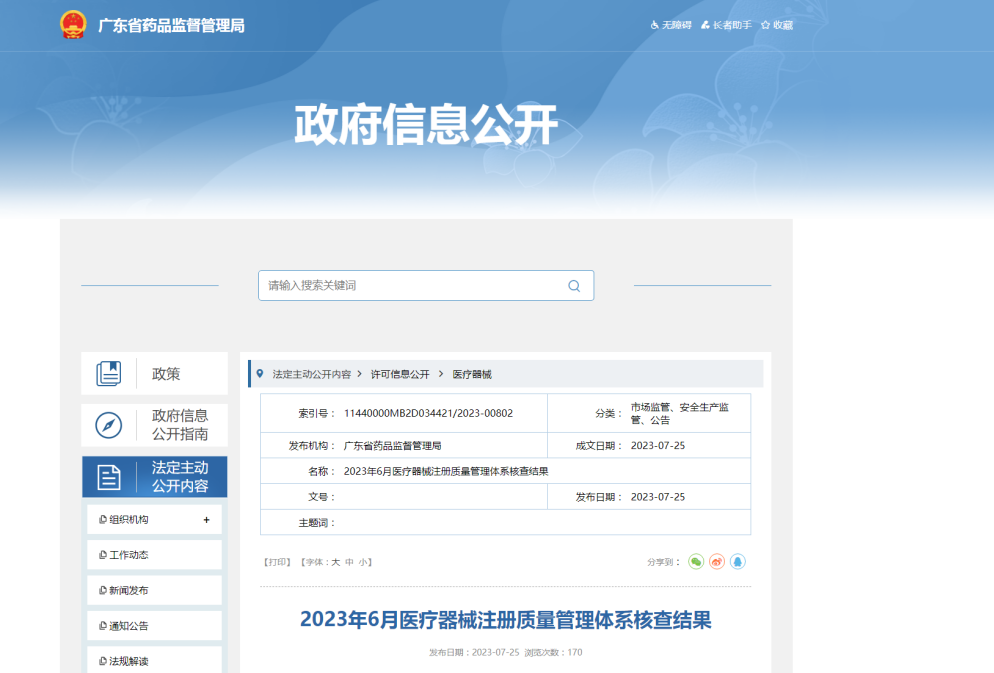
Task: Click the 无障碍 wheelchair icon
Action: coord(655,25)
